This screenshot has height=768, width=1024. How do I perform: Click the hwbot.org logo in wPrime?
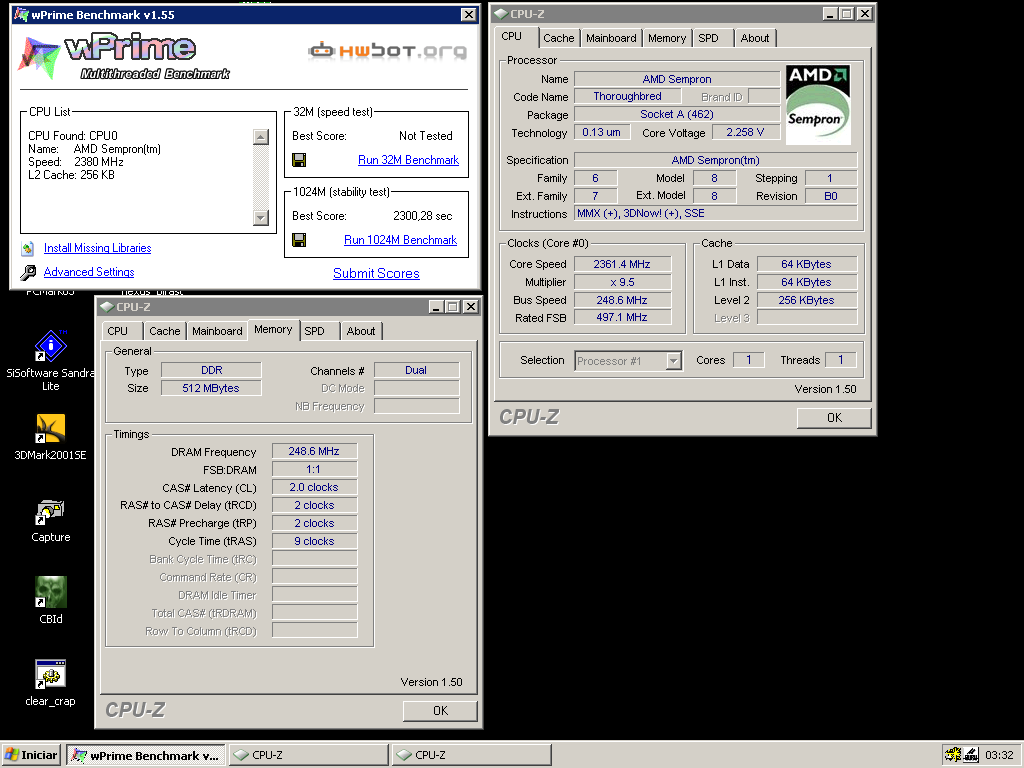(387, 50)
